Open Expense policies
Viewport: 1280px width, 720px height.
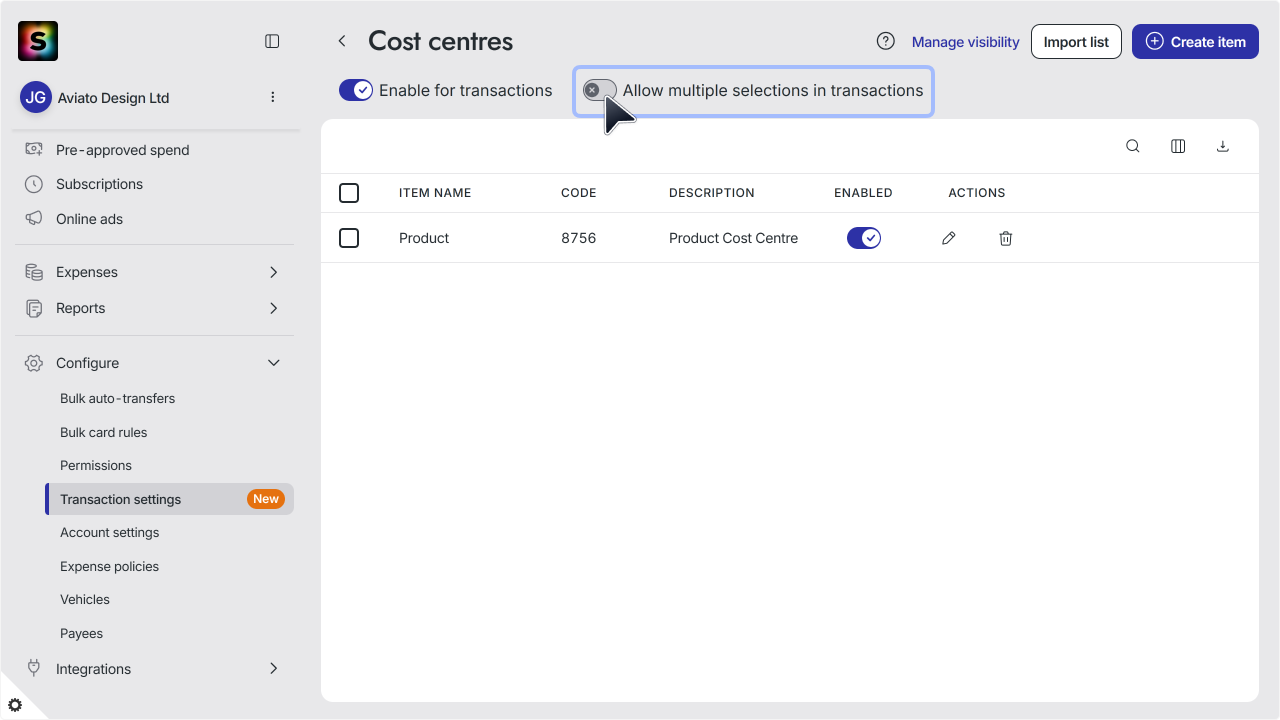point(109,566)
